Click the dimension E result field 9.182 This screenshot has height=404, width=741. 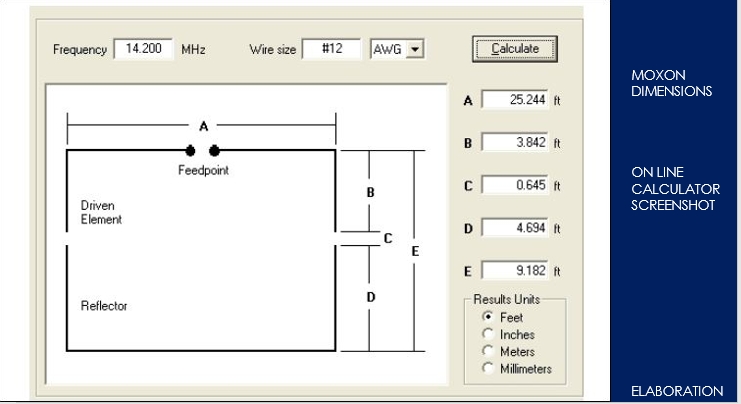coord(515,270)
